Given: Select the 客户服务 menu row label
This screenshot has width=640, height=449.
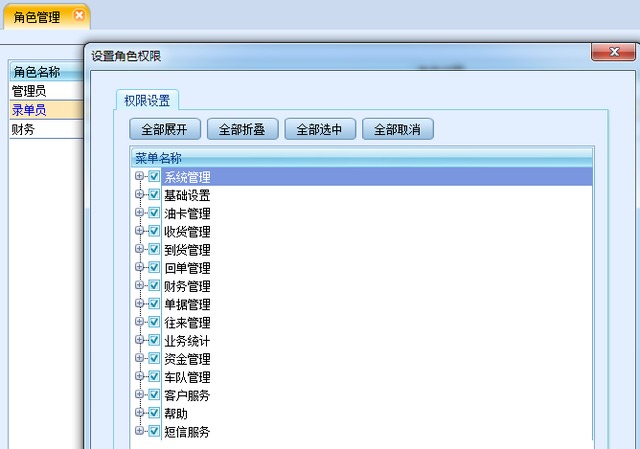Looking at the screenshot, I should click(x=187, y=395).
